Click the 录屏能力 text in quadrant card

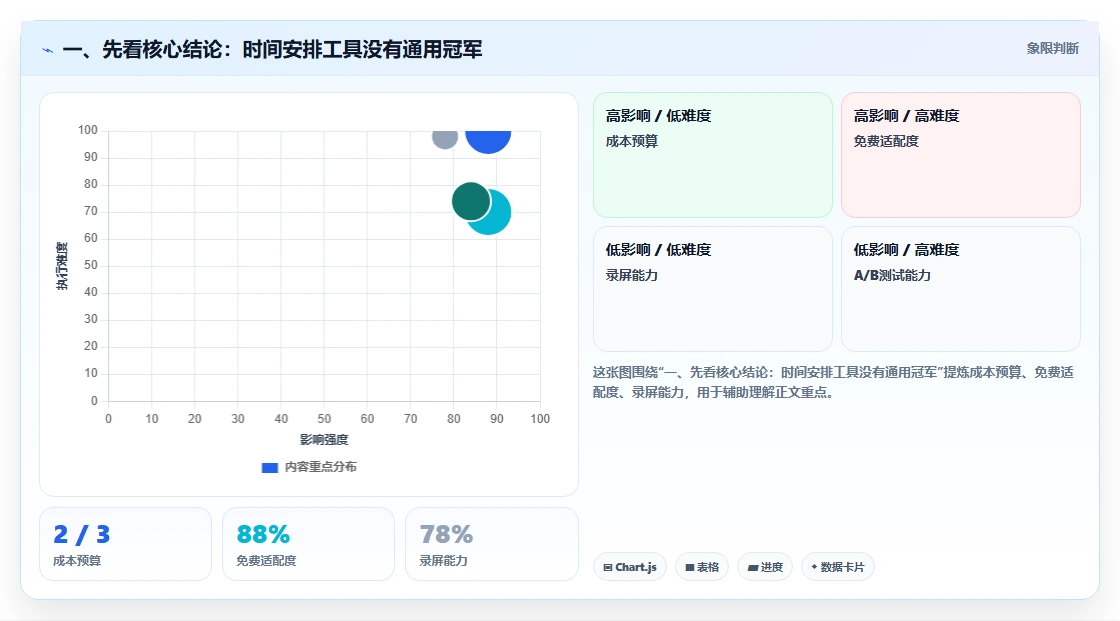[631, 276]
